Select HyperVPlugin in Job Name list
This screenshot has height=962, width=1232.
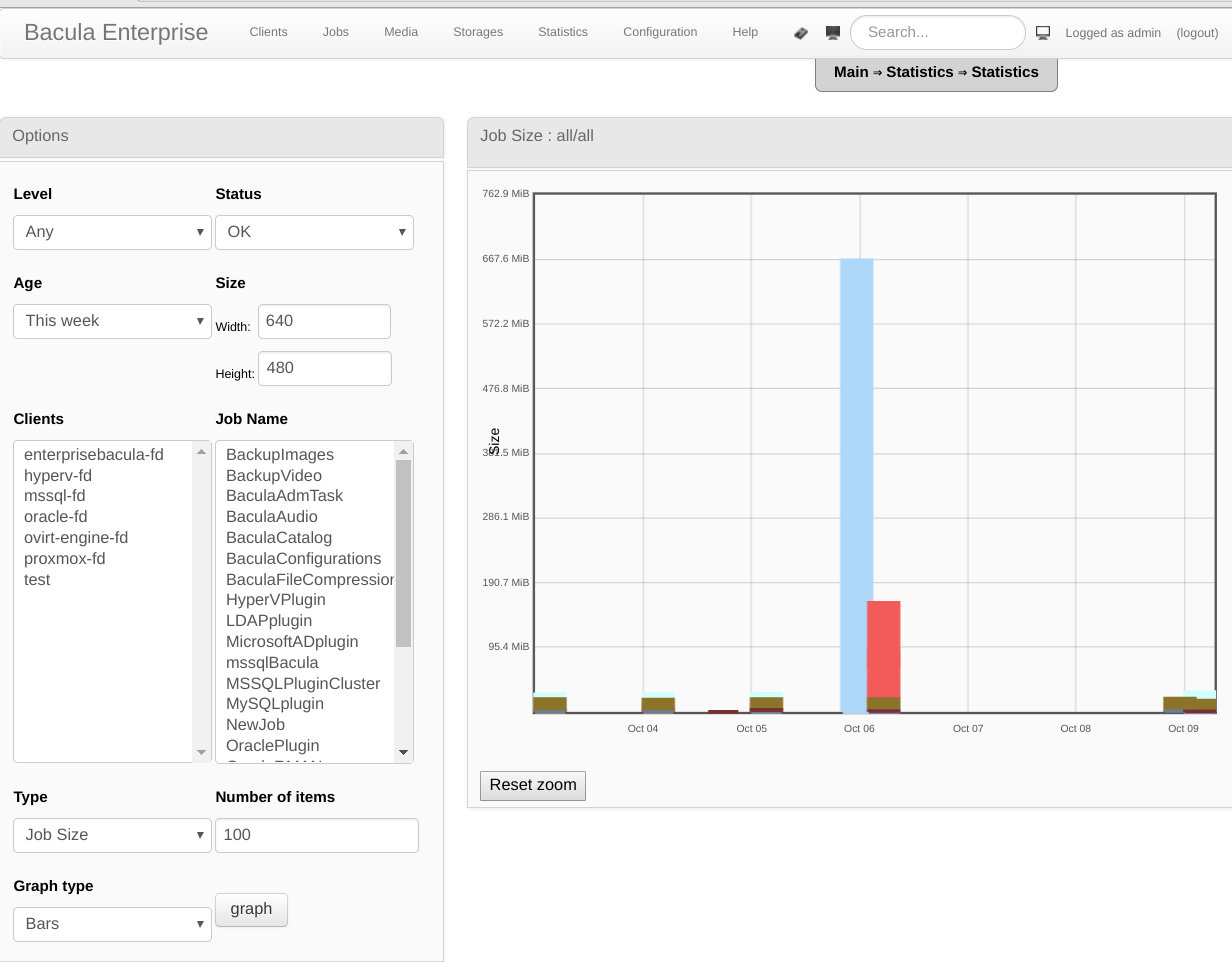coord(305,600)
